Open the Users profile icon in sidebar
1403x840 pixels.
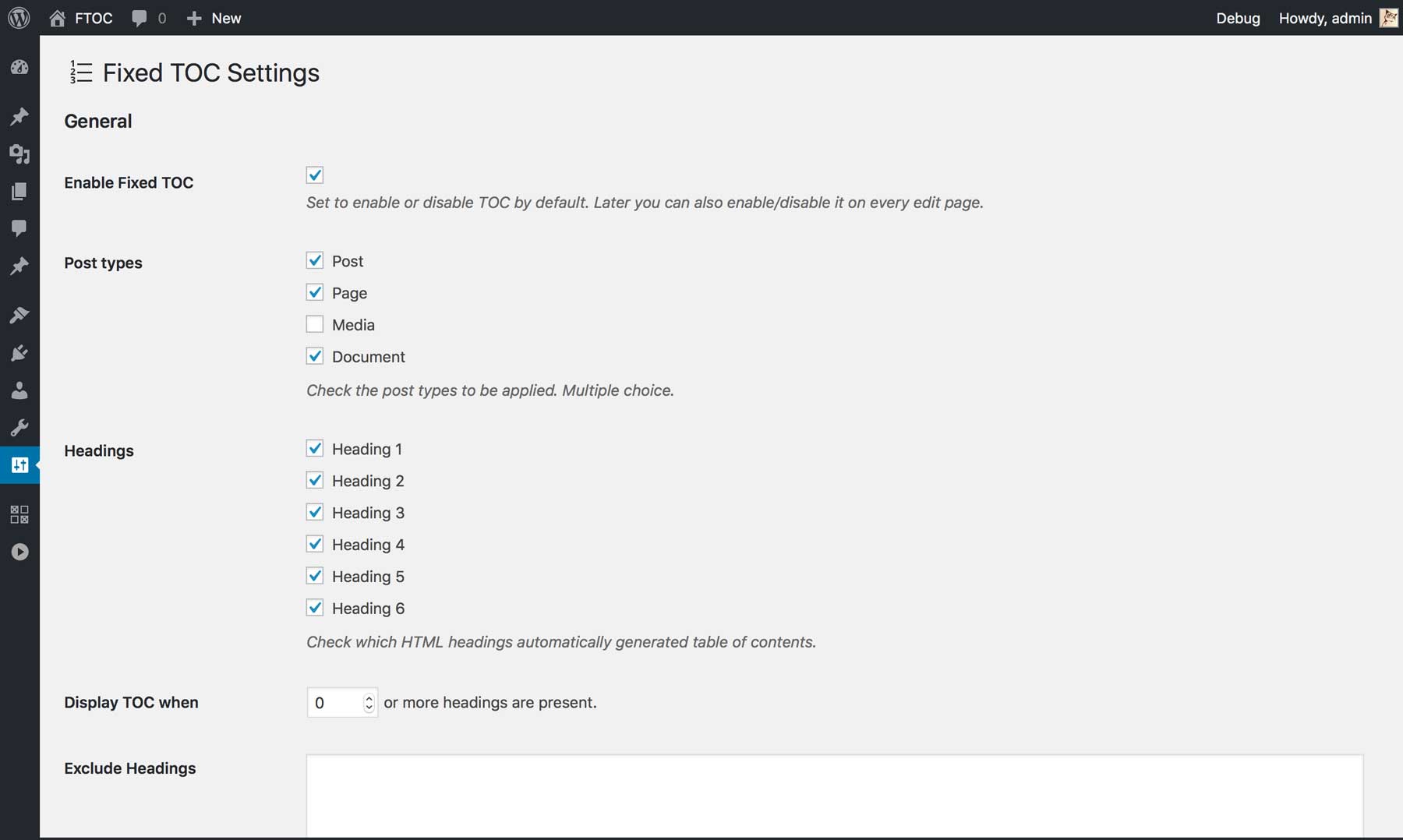[19, 391]
